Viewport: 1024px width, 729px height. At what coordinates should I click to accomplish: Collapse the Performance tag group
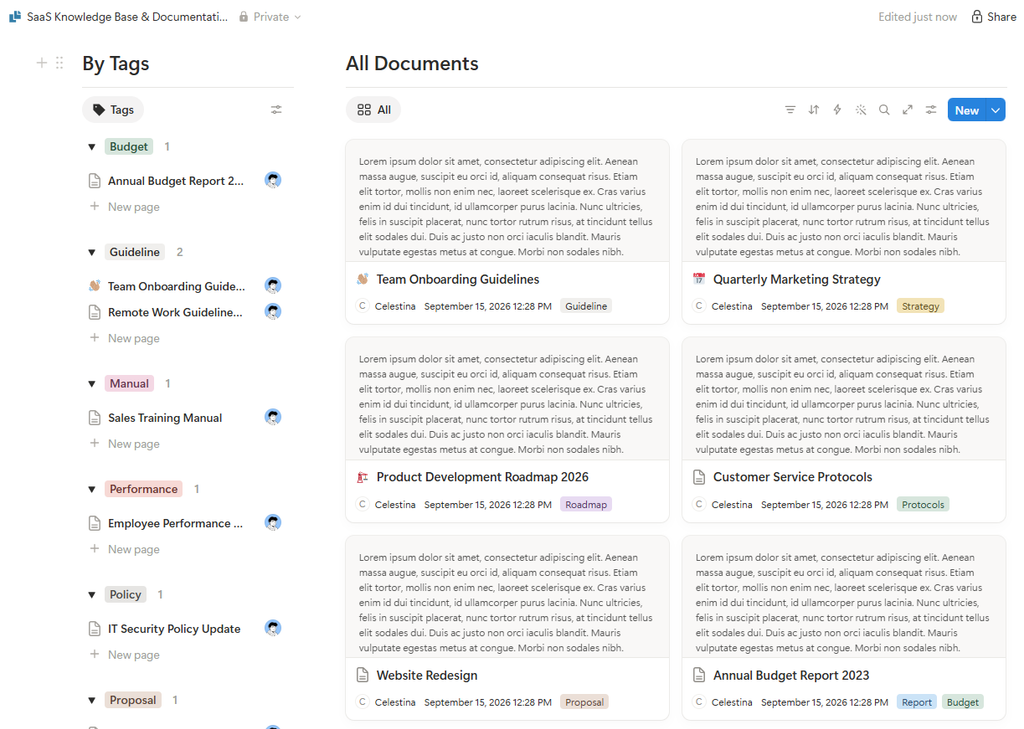coord(92,489)
